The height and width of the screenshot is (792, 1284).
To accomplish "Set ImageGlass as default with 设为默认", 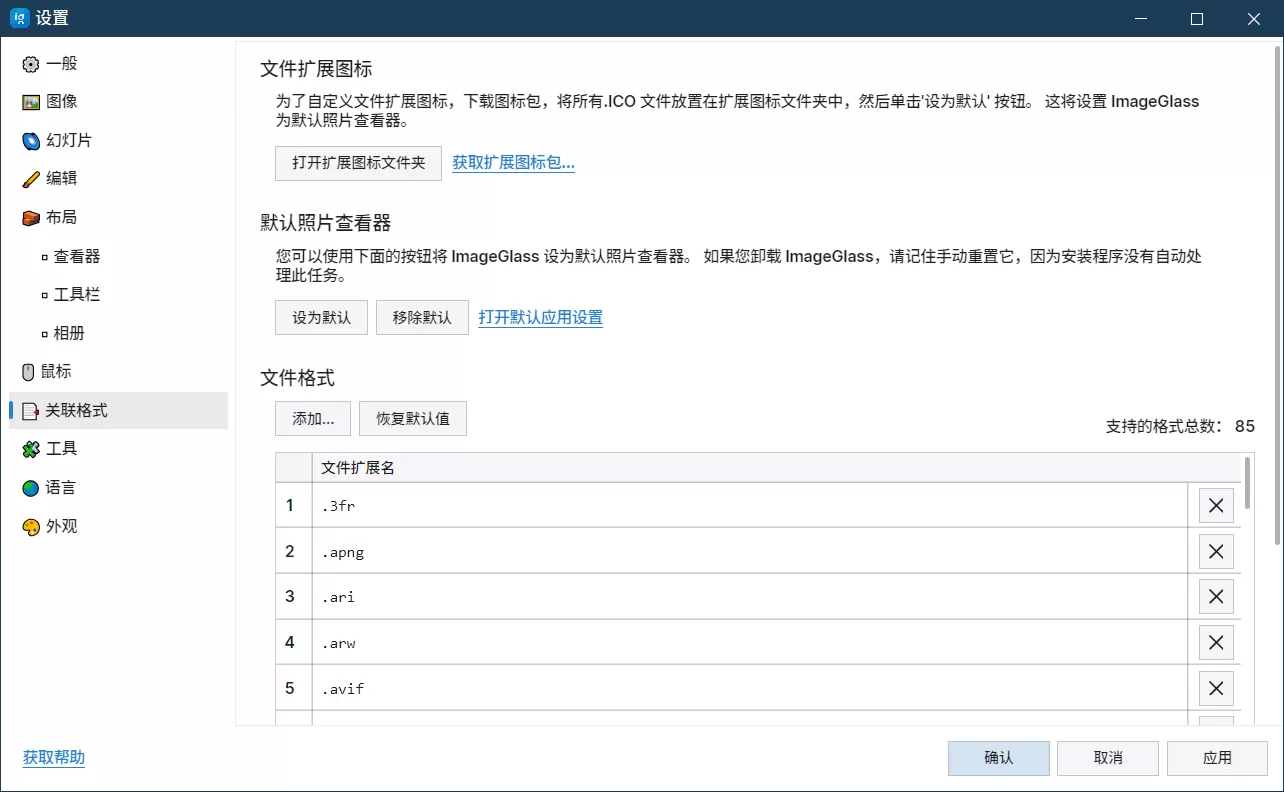I will click(320, 317).
